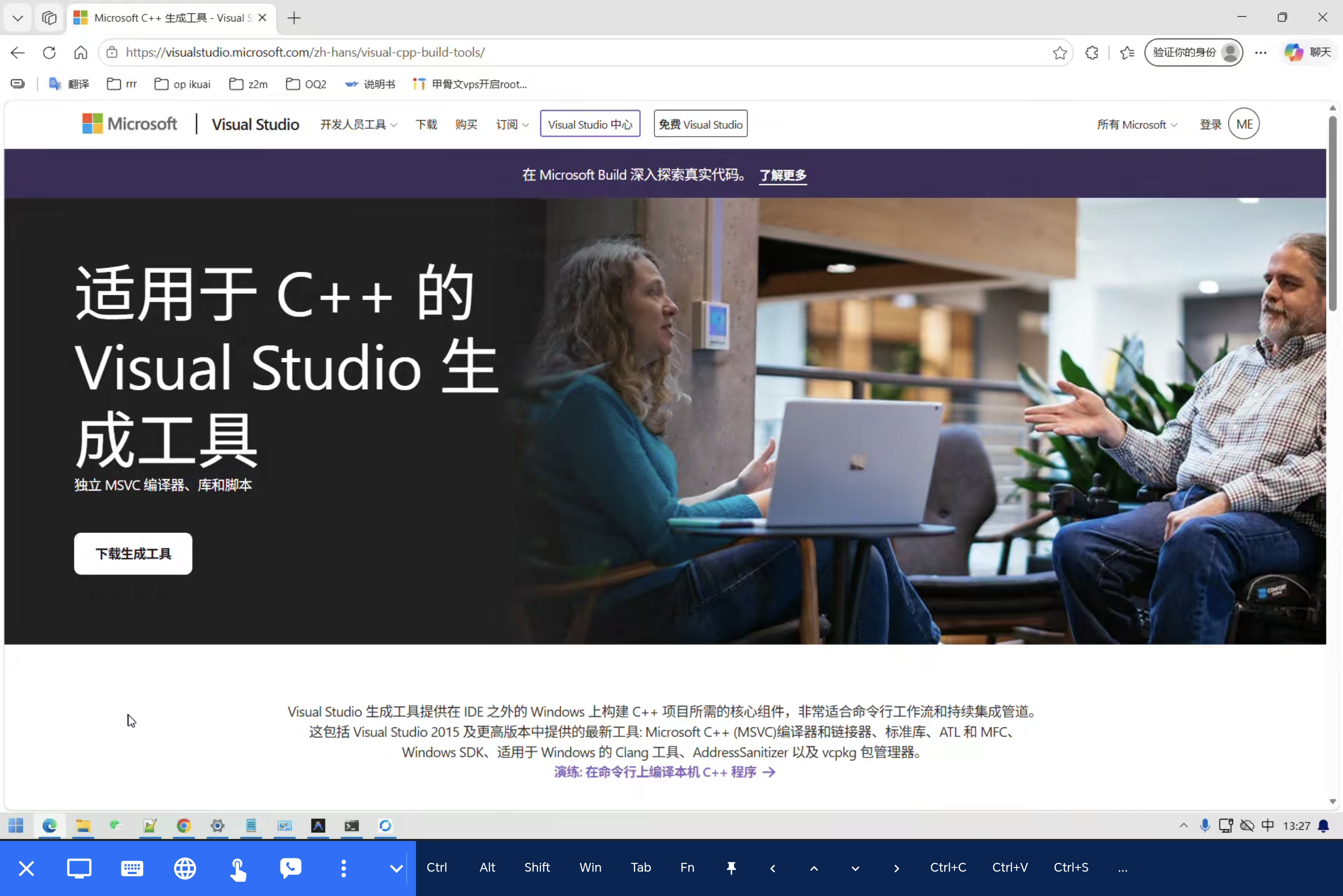Open Edge settings and more menu
The height and width of the screenshot is (896, 1343).
point(1261,52)
